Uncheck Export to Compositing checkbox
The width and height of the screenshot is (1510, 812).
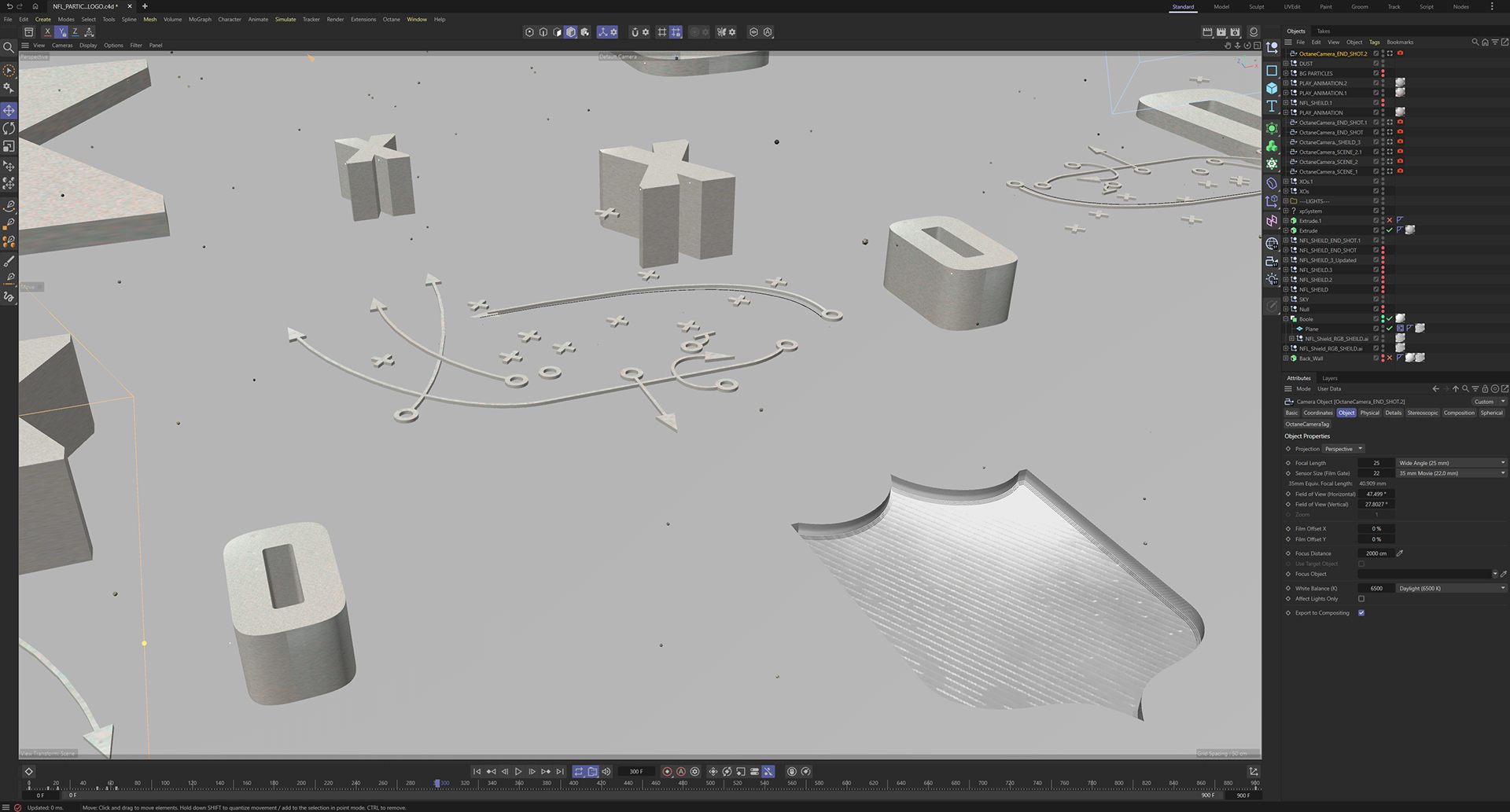pyautogui.click(x=1361, y=613)
